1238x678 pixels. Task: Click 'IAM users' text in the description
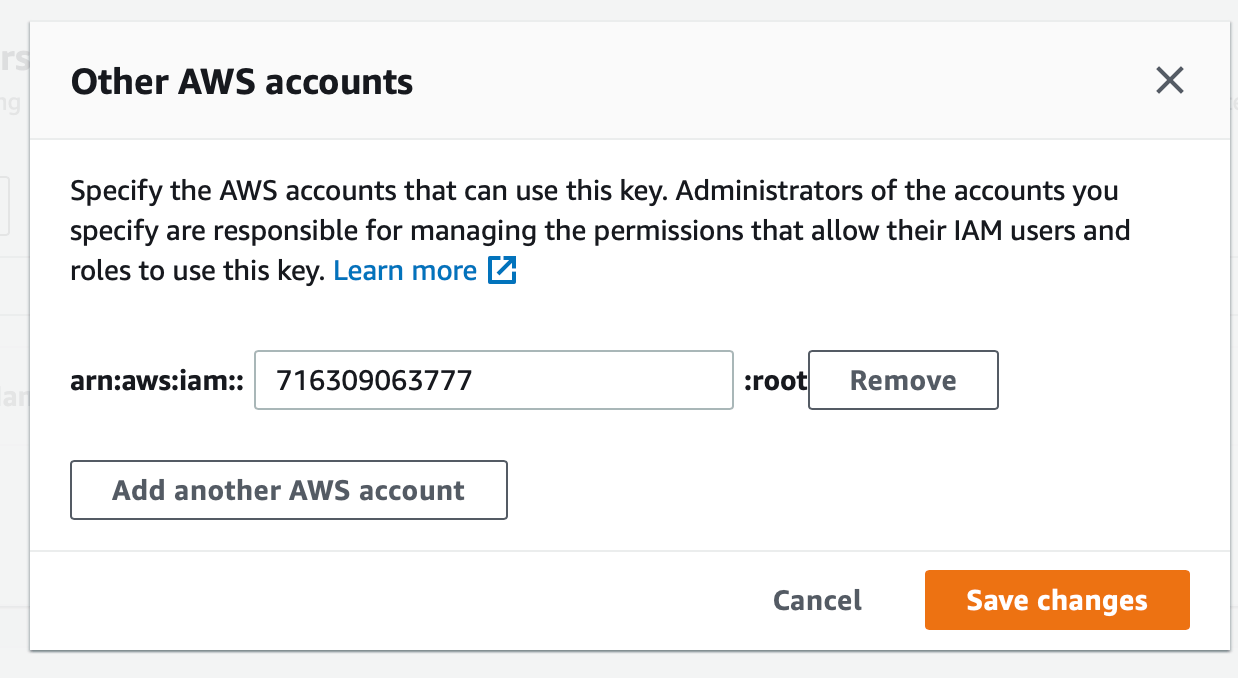coord(1014,231)
